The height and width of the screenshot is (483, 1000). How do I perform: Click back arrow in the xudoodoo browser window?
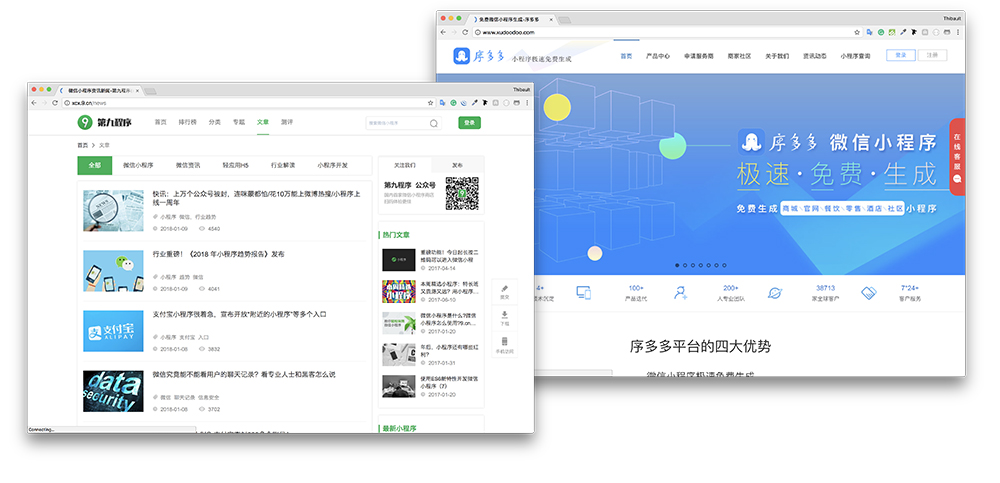pyautogui.click(x=443, y=32)
